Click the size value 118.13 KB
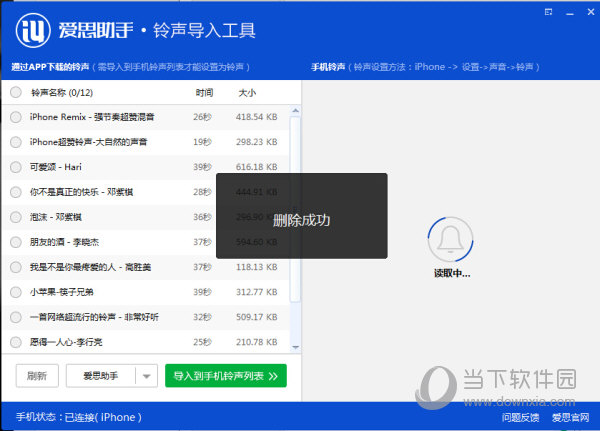 click(256, 267)
